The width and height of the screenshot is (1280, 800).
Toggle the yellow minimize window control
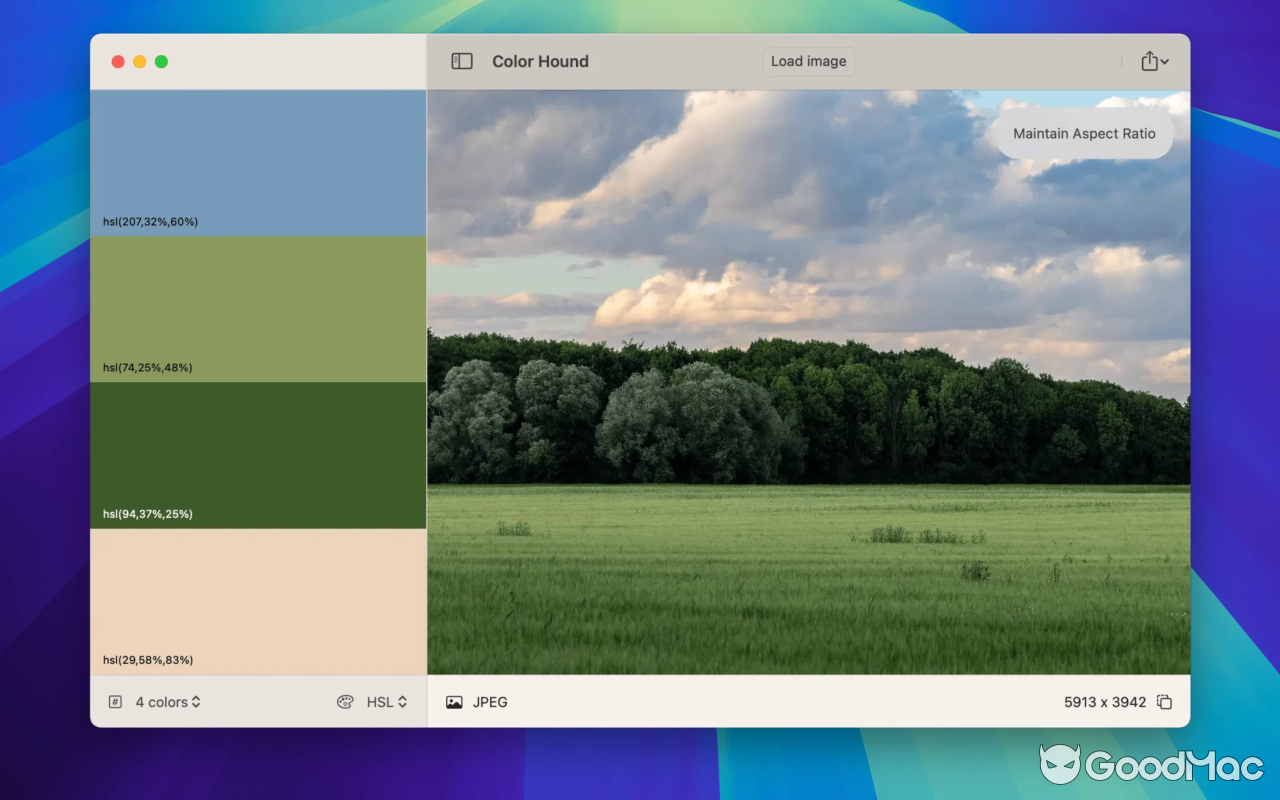coord(139,61)
